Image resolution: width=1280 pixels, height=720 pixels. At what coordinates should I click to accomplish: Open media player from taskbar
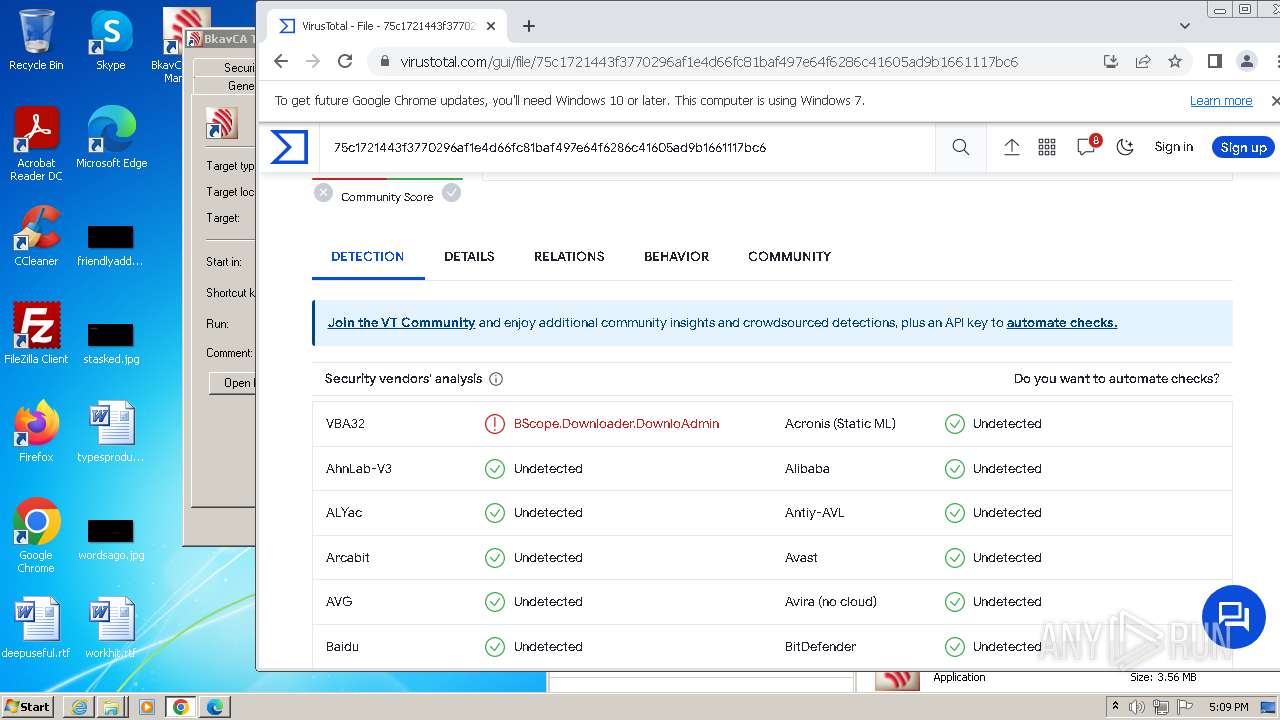(x=147, y=707)
